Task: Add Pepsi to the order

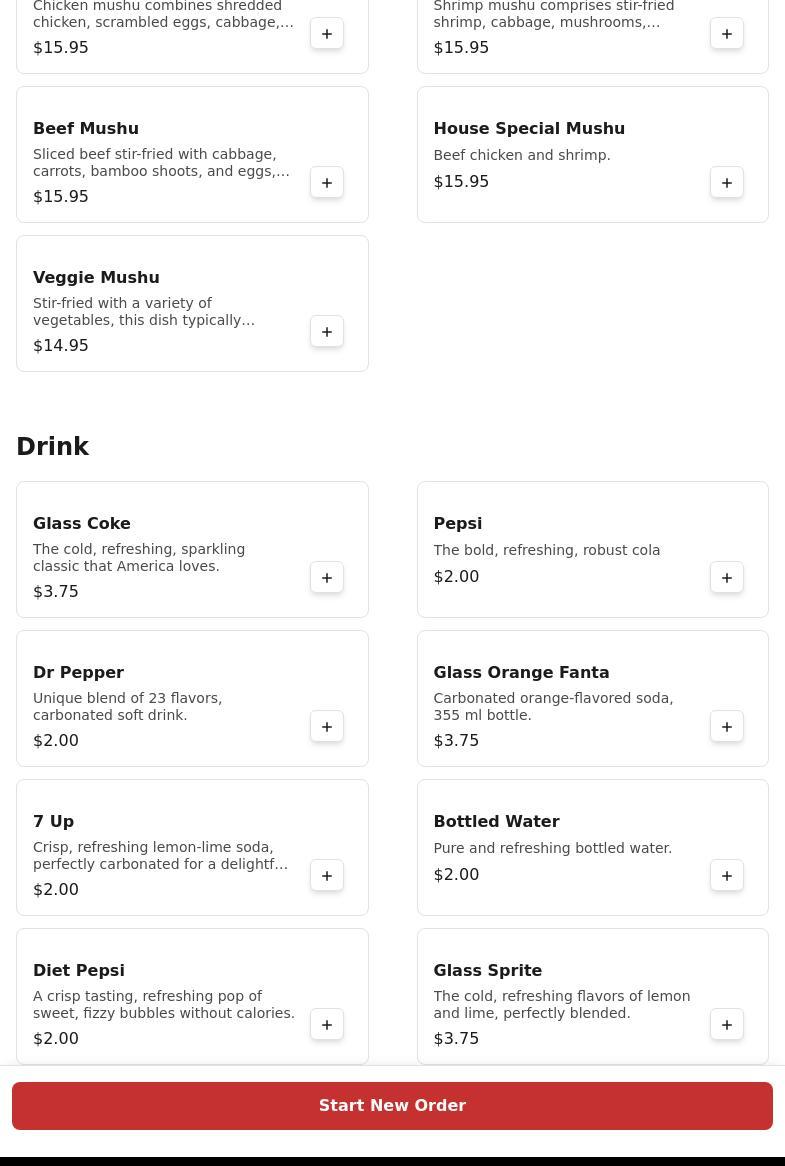Action: pyautogui.click(x=727, y=578)
